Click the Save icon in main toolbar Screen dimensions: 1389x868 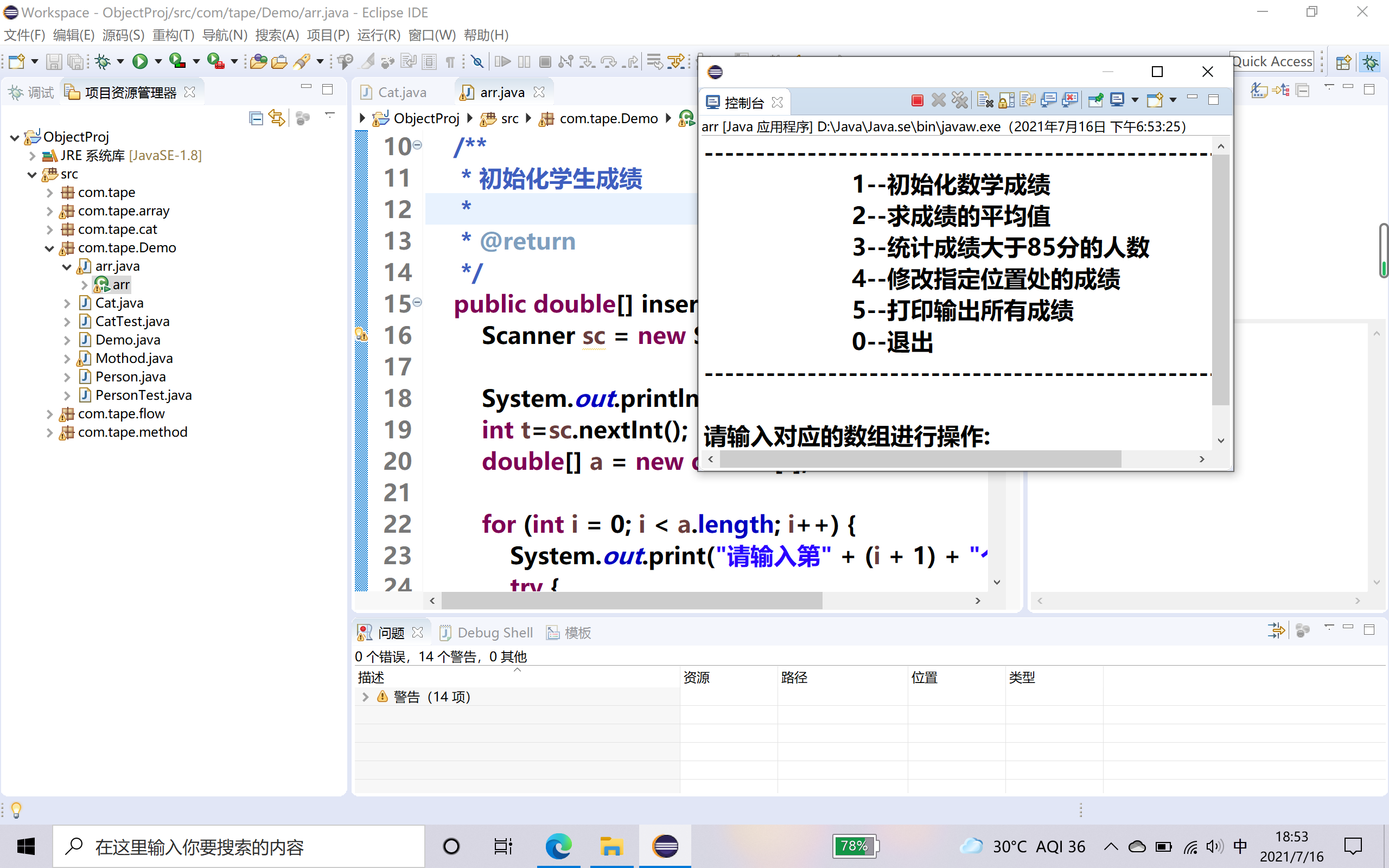pyautogui.click(x=53, y=61)
